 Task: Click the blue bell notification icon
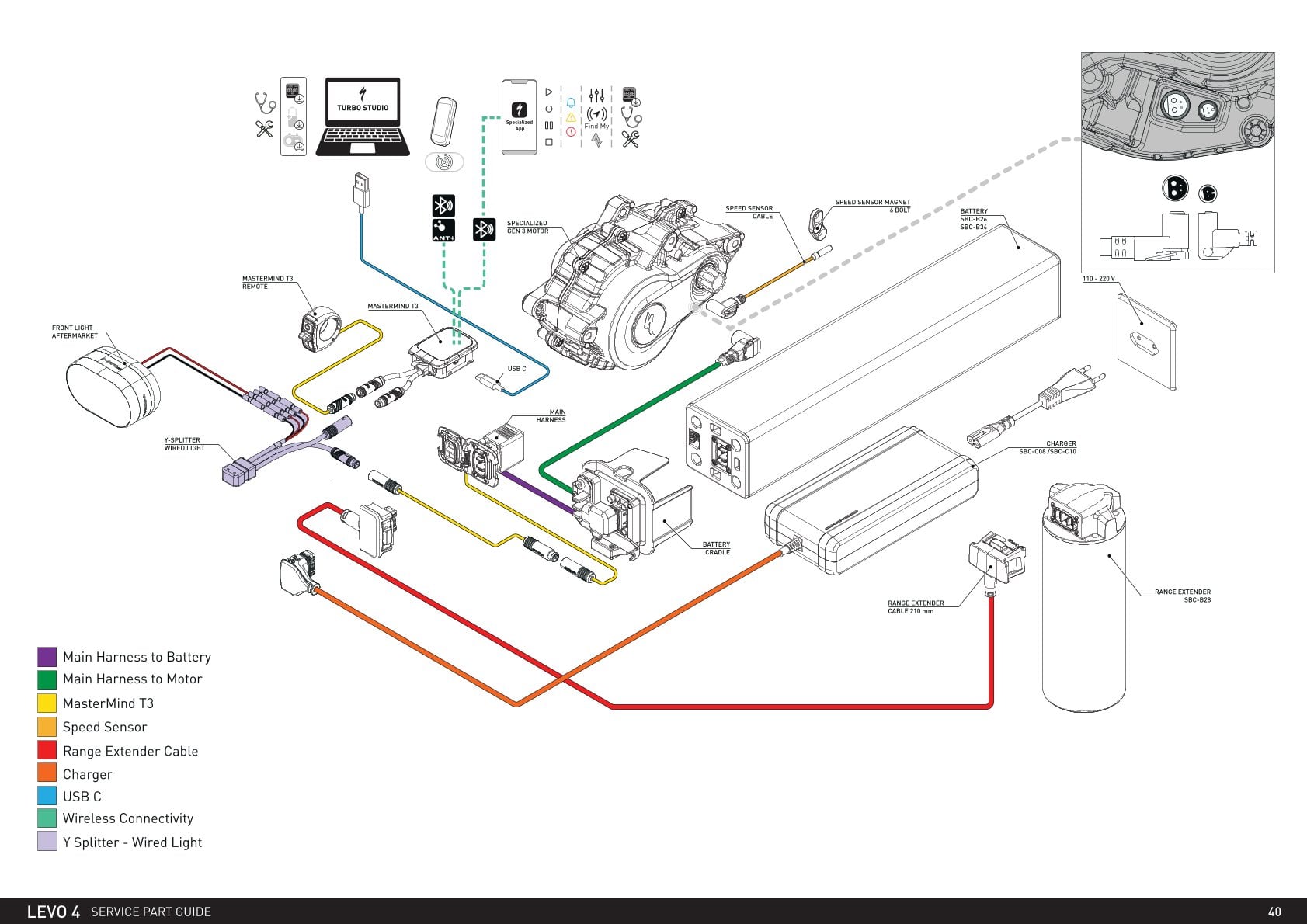(571, 102)
